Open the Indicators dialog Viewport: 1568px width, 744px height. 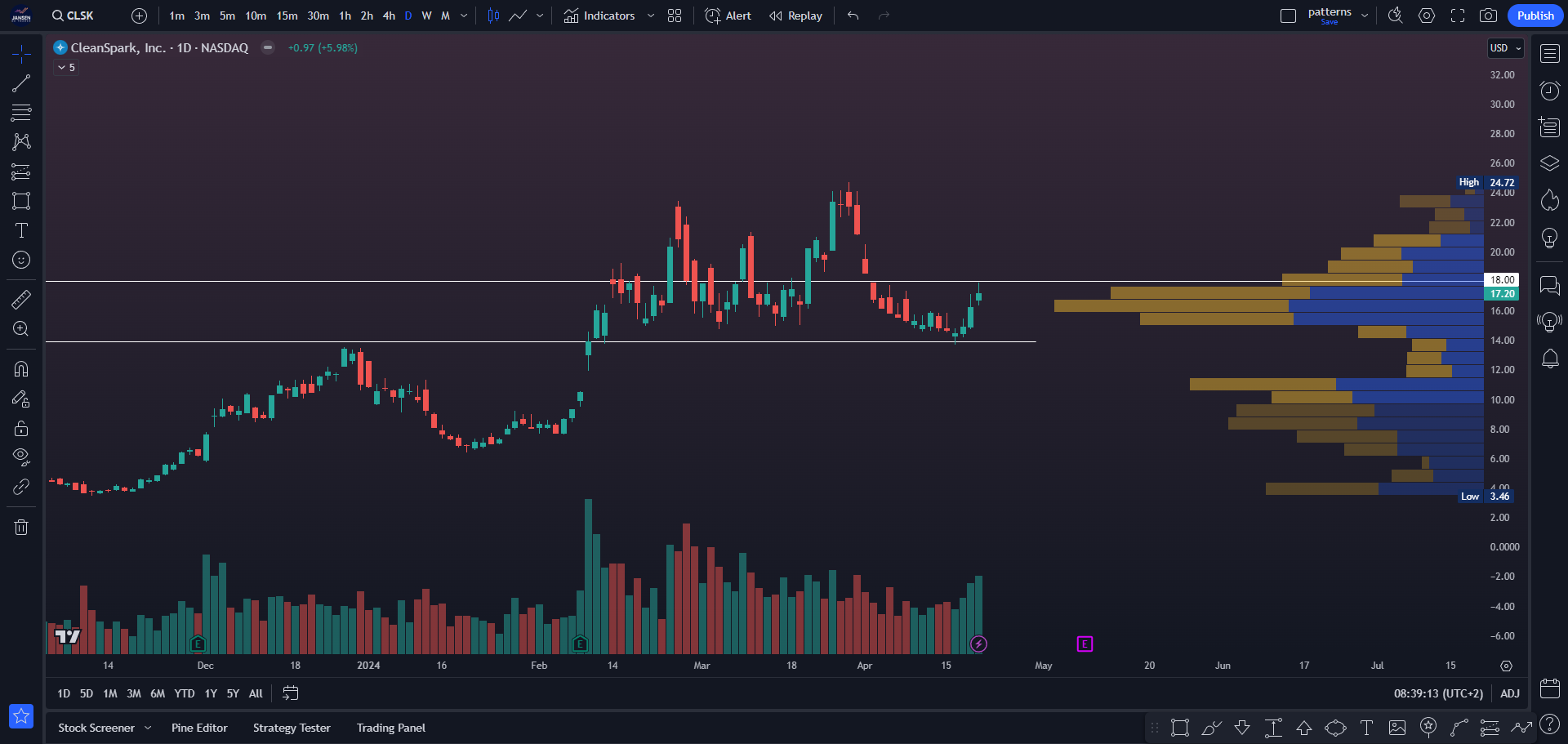coord(599,16)
